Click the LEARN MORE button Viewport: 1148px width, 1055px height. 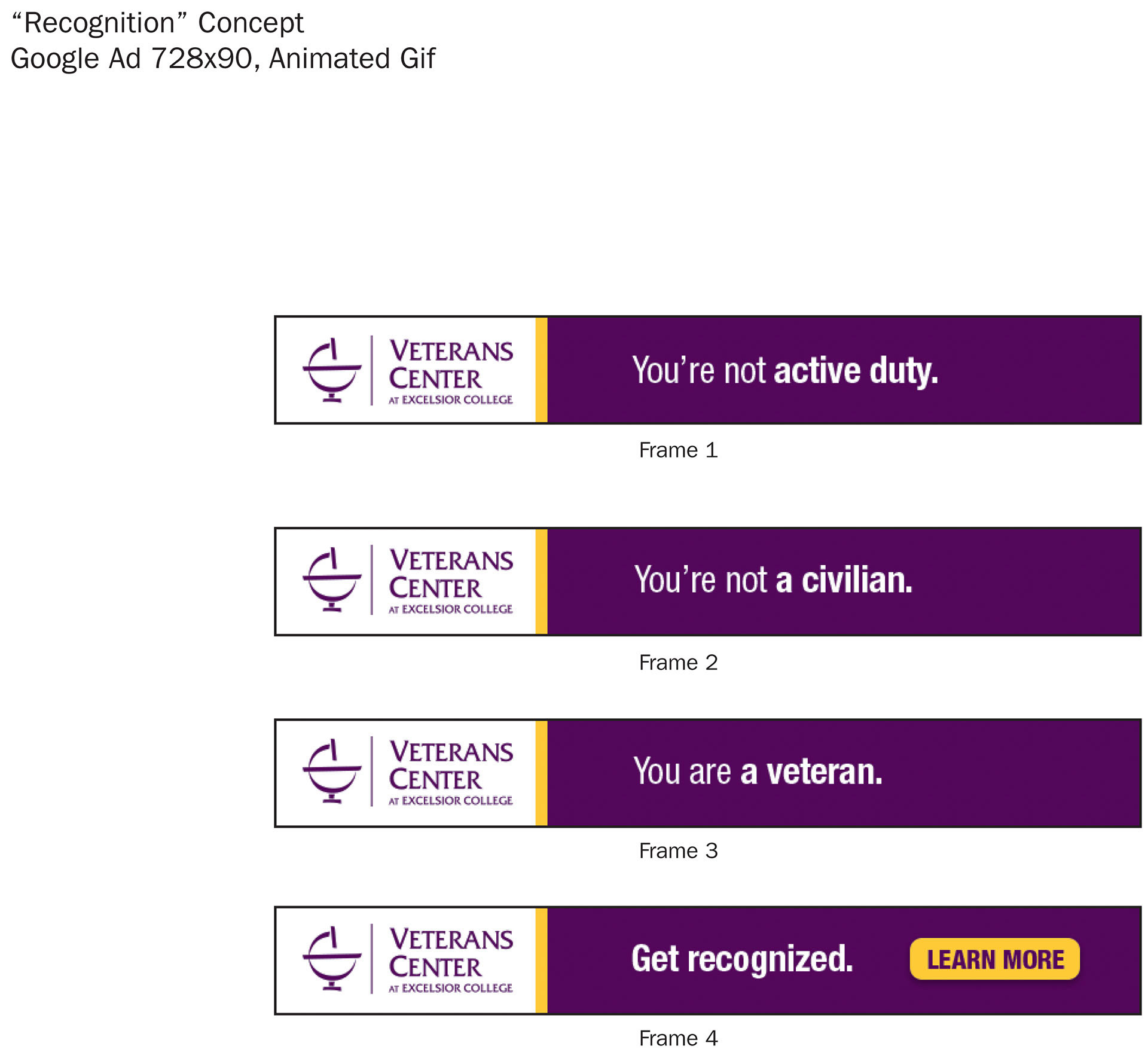[x=994, y=959]
